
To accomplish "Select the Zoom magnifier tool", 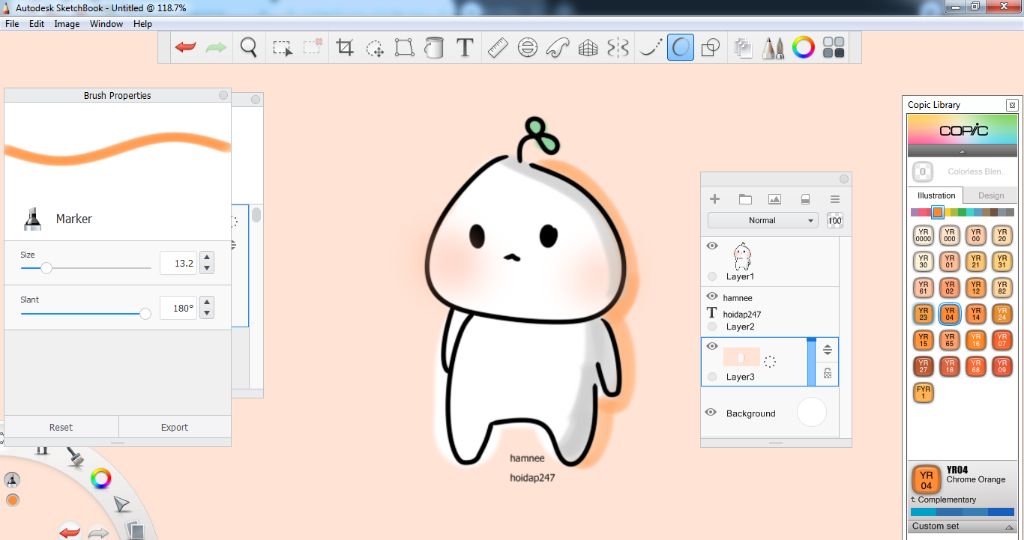I will (249, 47).
